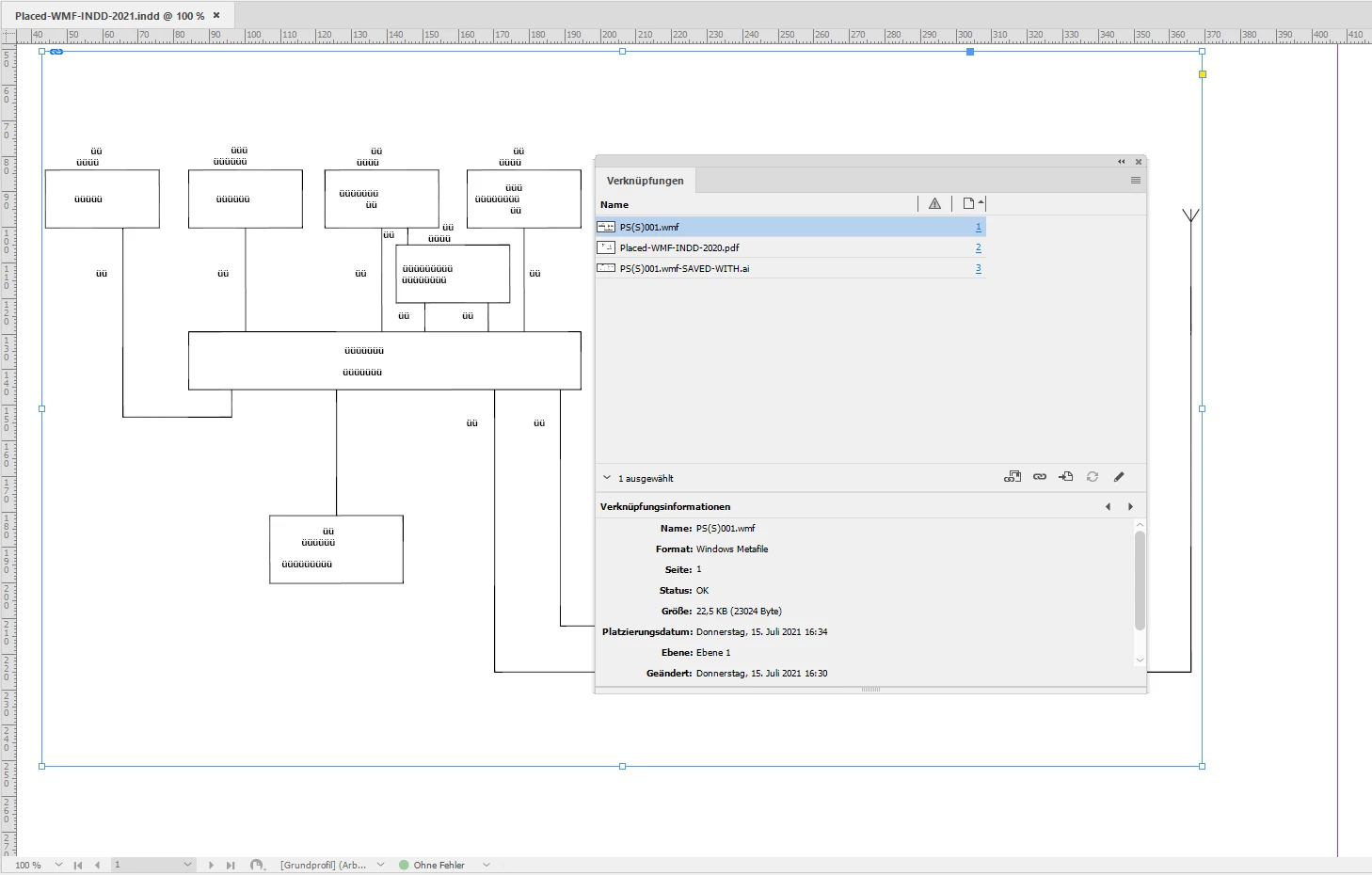
Task: Click Relink from CC Libraries icon
Action: 1013,477
